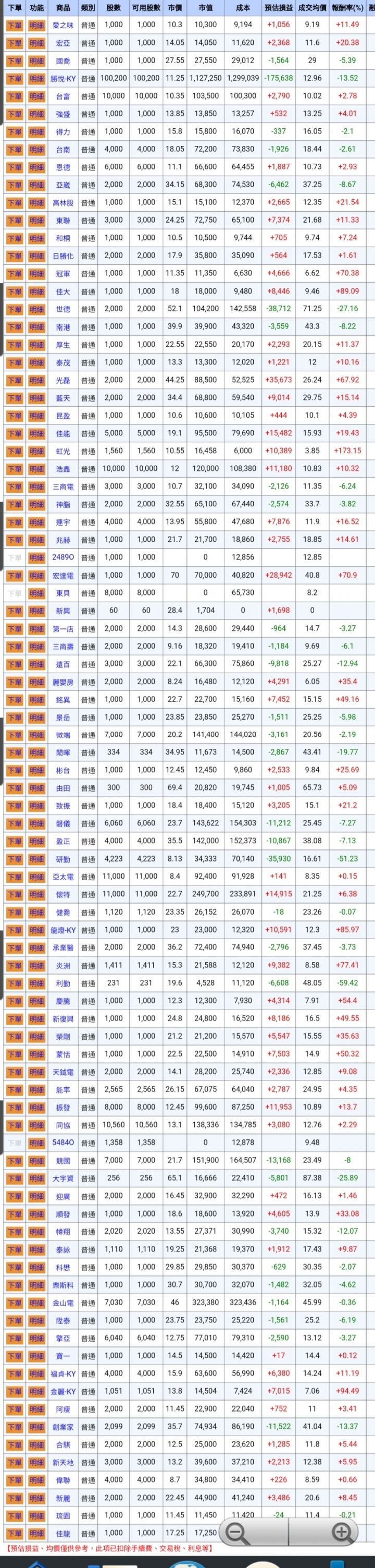Open 明細 details for 台富

coord(36,96)
